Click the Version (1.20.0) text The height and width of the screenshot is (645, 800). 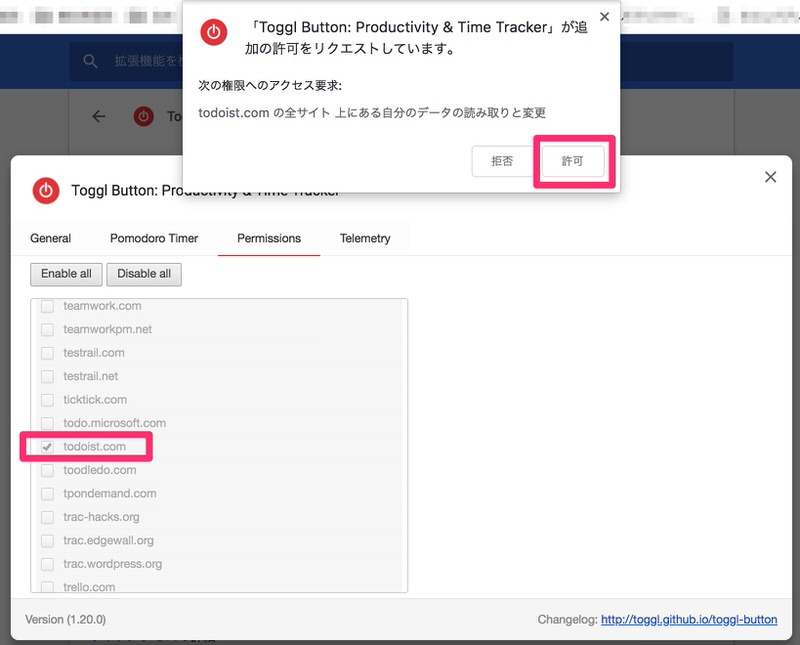(65, 619)
